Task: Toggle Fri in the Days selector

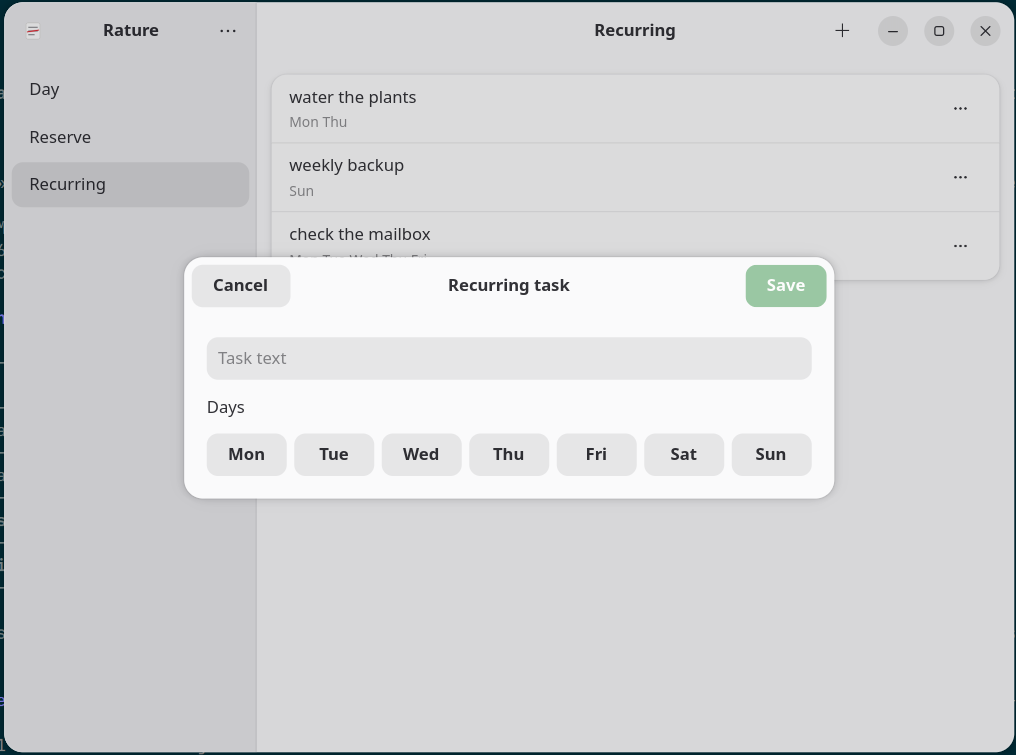Action: coord(596,454)
